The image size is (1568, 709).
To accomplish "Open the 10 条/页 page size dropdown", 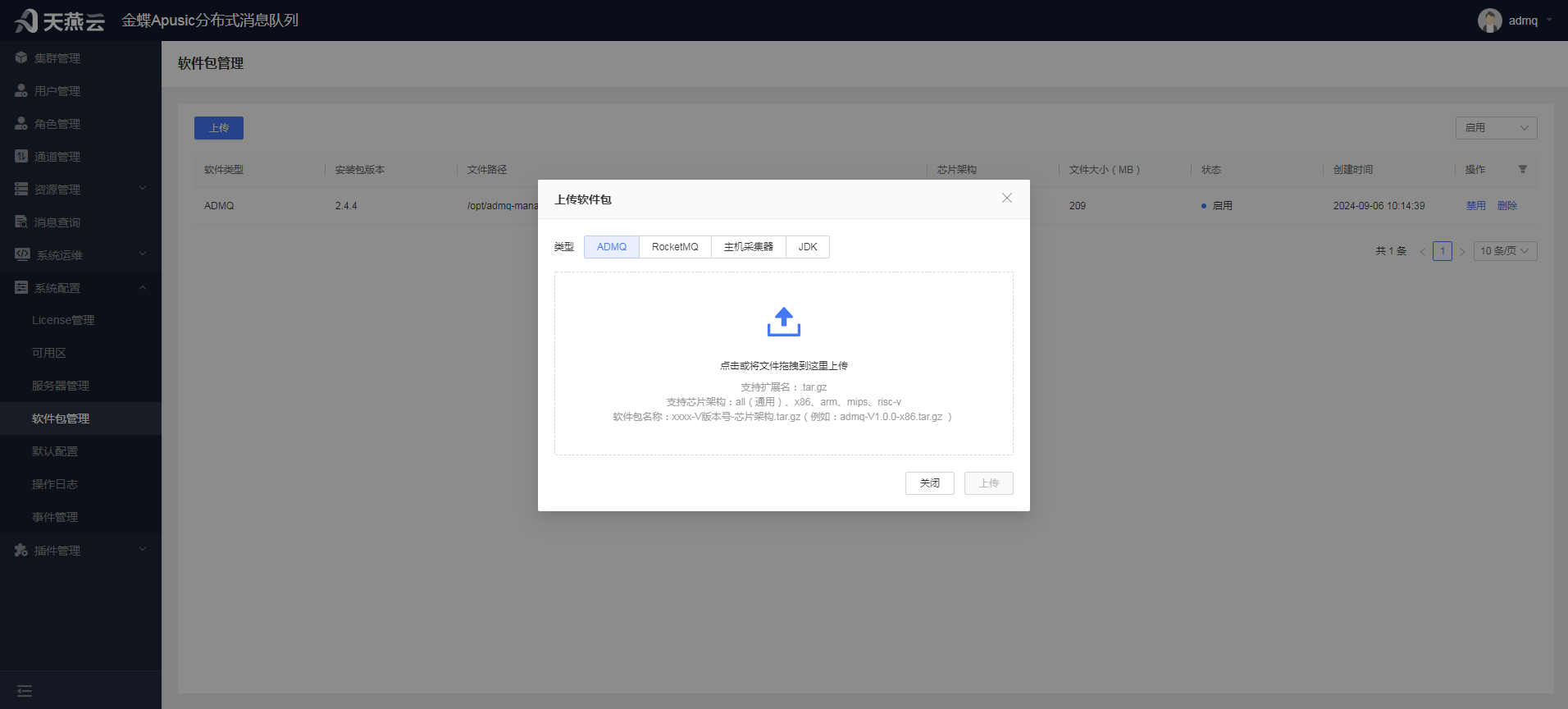I will (1506, 251).
